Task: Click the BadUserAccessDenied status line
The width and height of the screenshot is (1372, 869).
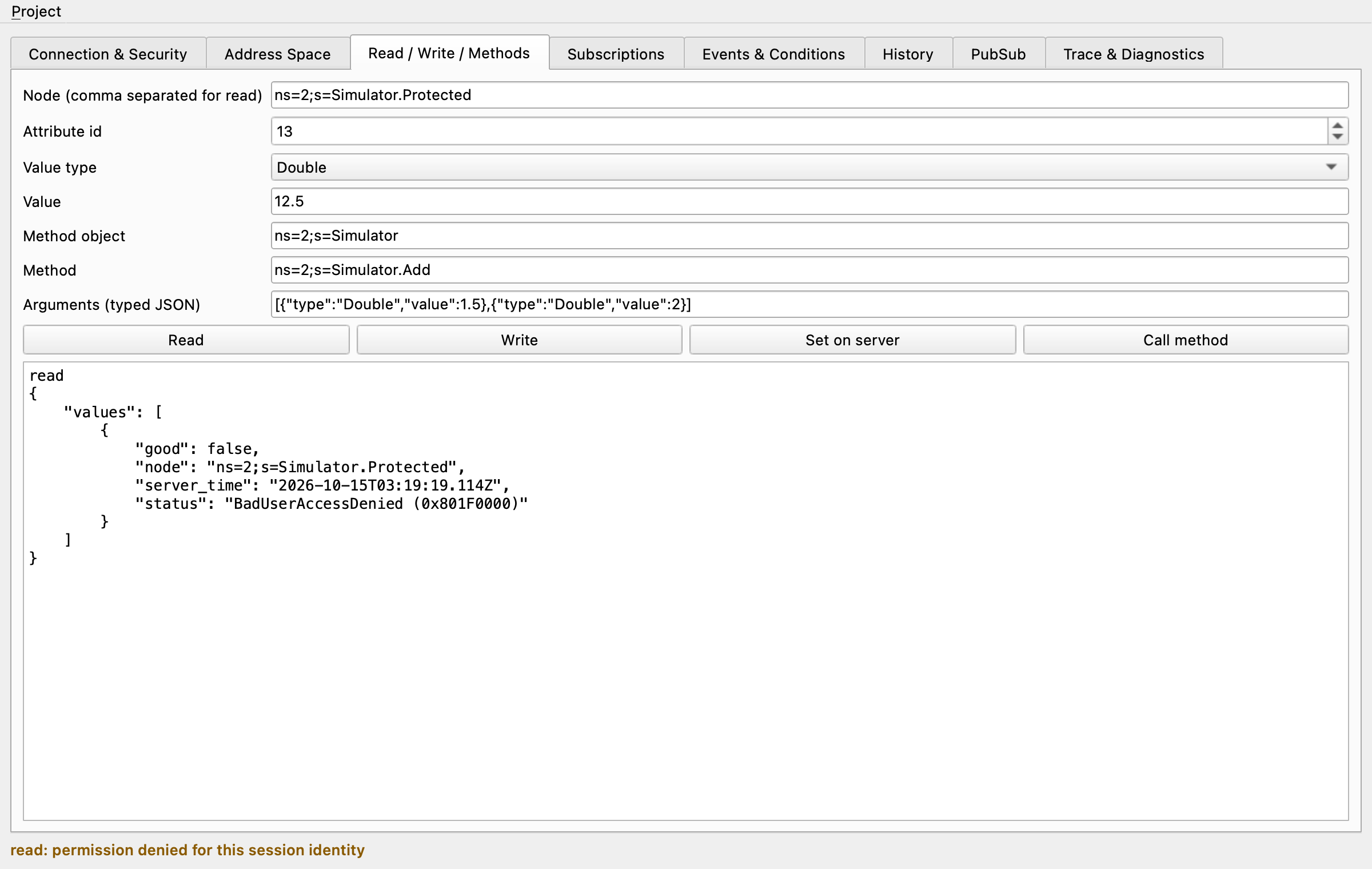Action: click(332, 504)
